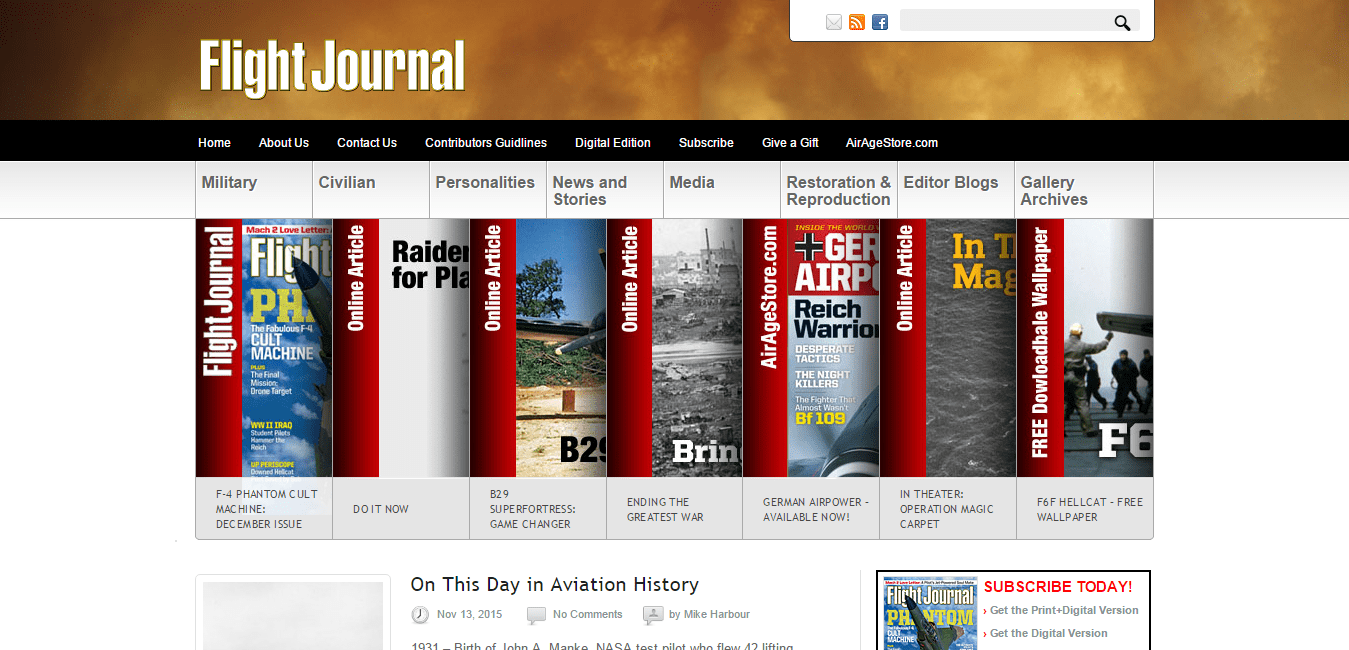Click F6F Hellcat - Free Wallpaper caption
Image resolution: width=1349 pixels, height=650 pixels.
pyautogui.click(x=1090, y=509)
